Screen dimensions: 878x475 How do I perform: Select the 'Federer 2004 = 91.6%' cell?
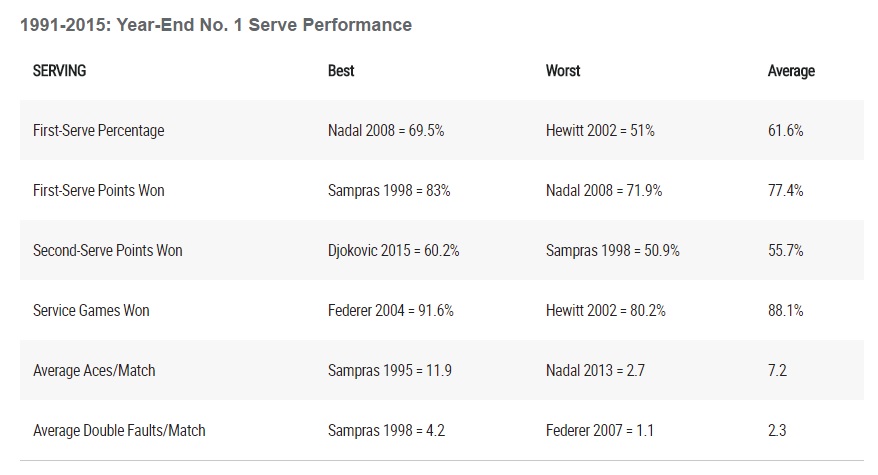tap(391, 311)
